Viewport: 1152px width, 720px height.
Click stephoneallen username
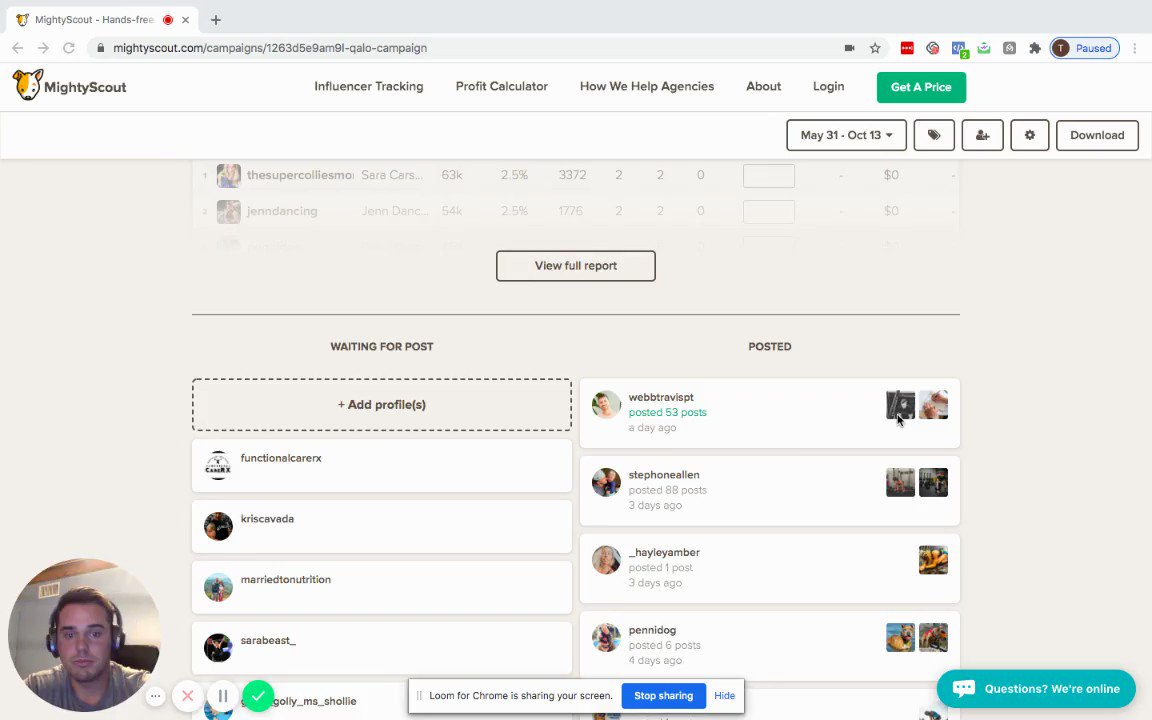663,475
